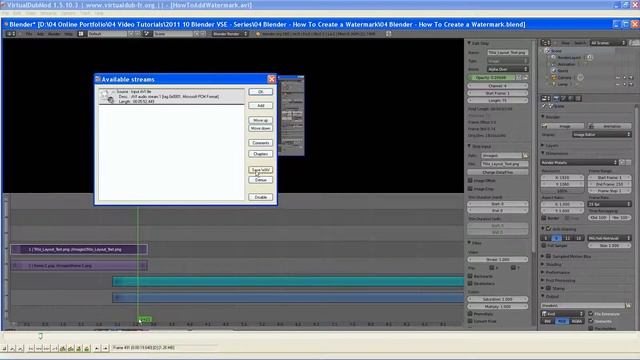Select the RGBA color mode option
The width and height of the screenshot is (640, 360).
point(576,321)
